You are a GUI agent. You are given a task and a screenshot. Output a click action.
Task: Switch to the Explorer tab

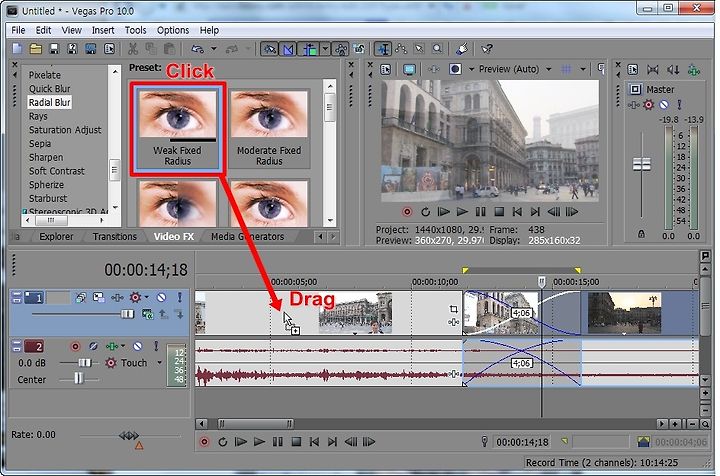pyautogui.click(x=56, y=237)
